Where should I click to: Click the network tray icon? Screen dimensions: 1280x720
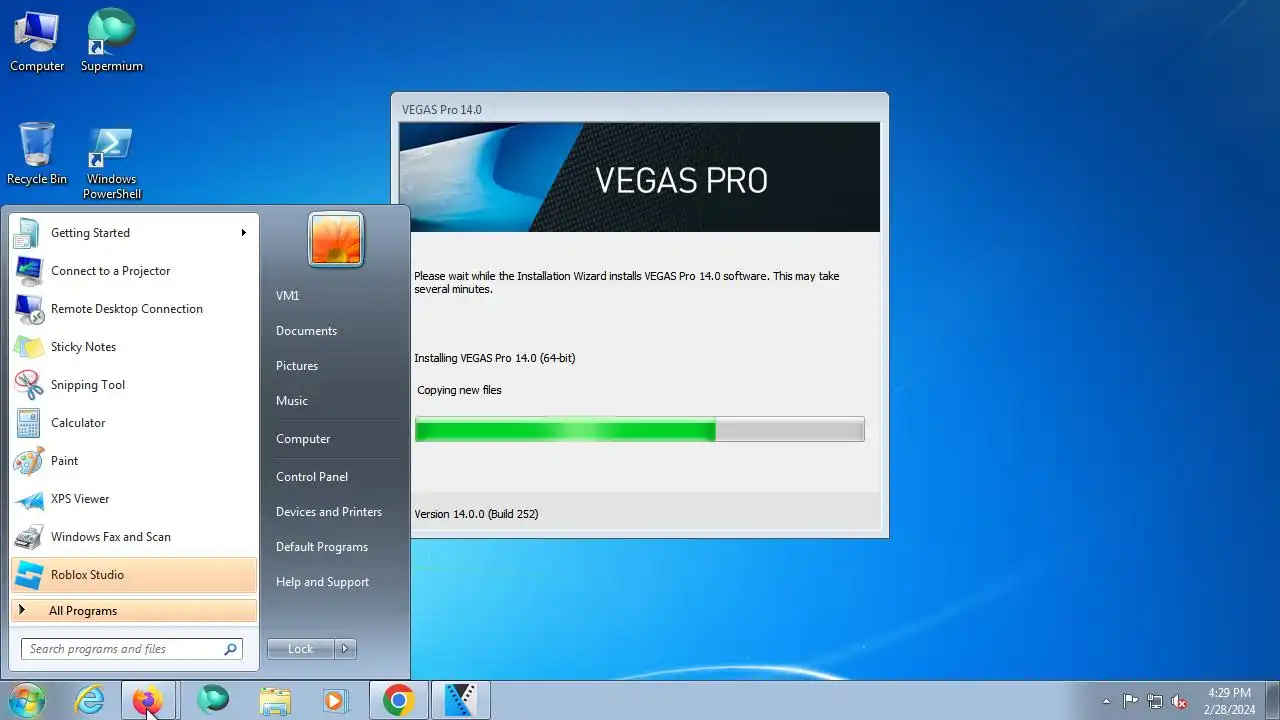pyautogui.click(x=1155, y=701)
